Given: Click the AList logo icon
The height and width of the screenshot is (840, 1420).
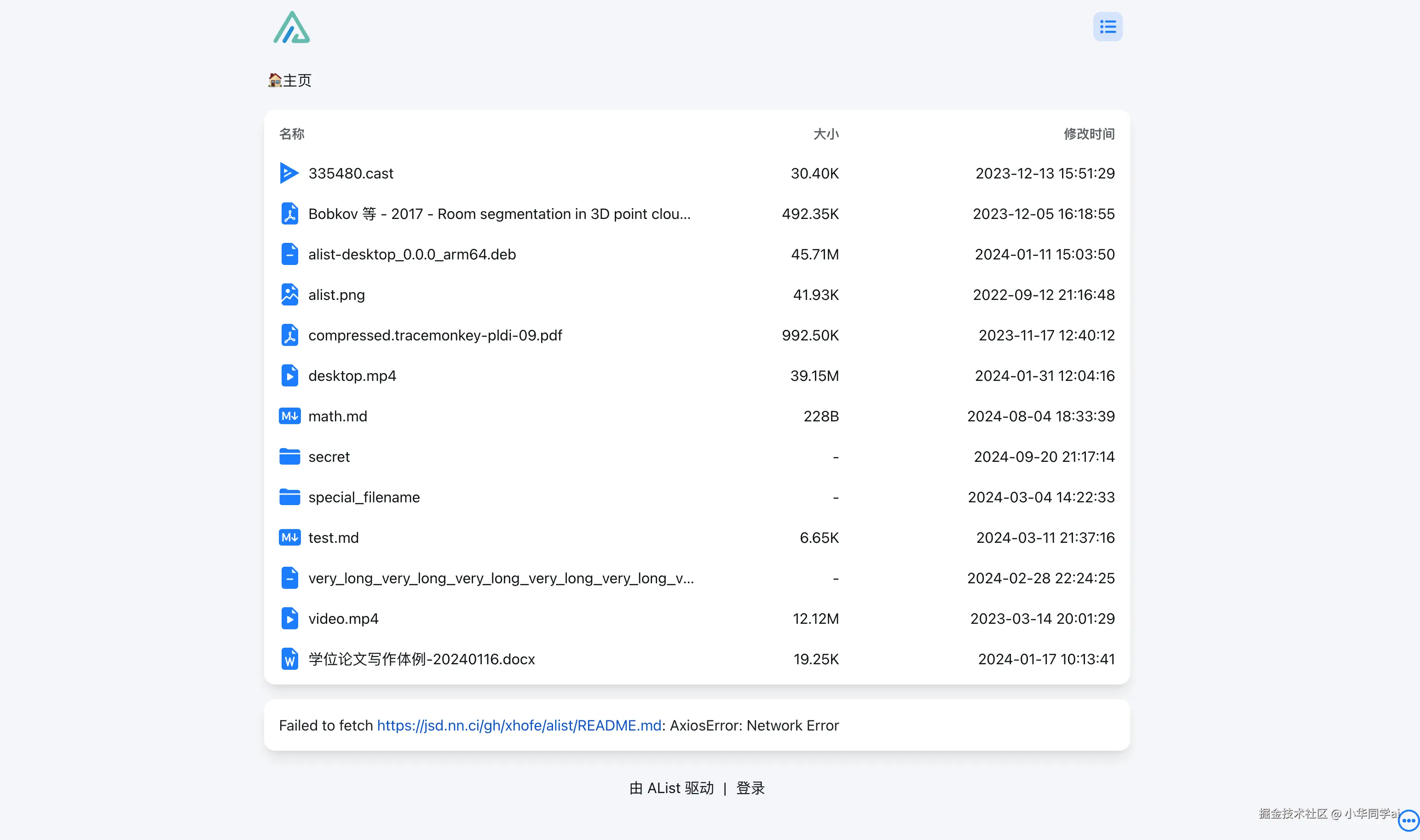Looking at the screenshot, I should point(292,28).
